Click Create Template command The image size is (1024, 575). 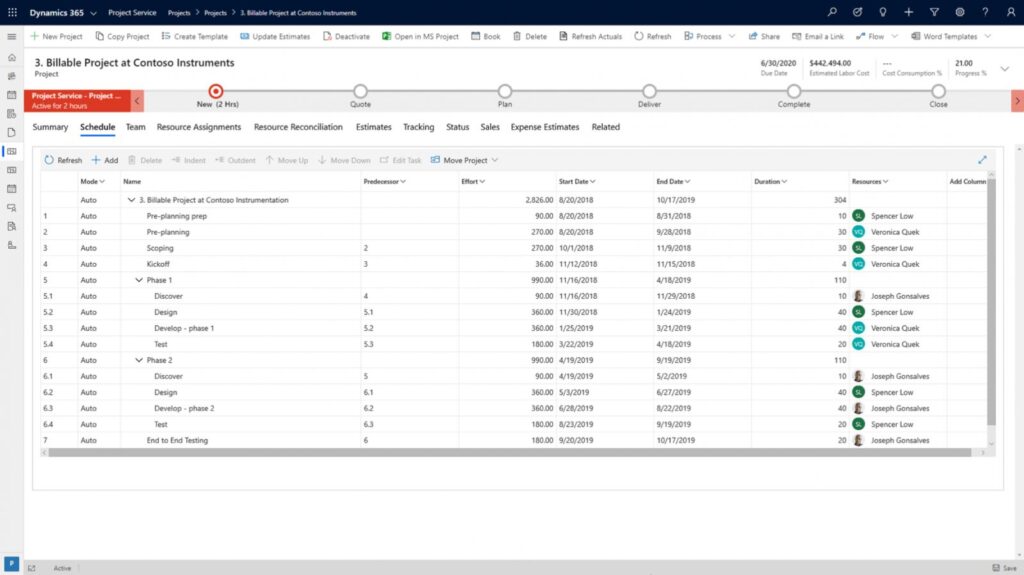(195, 37)
